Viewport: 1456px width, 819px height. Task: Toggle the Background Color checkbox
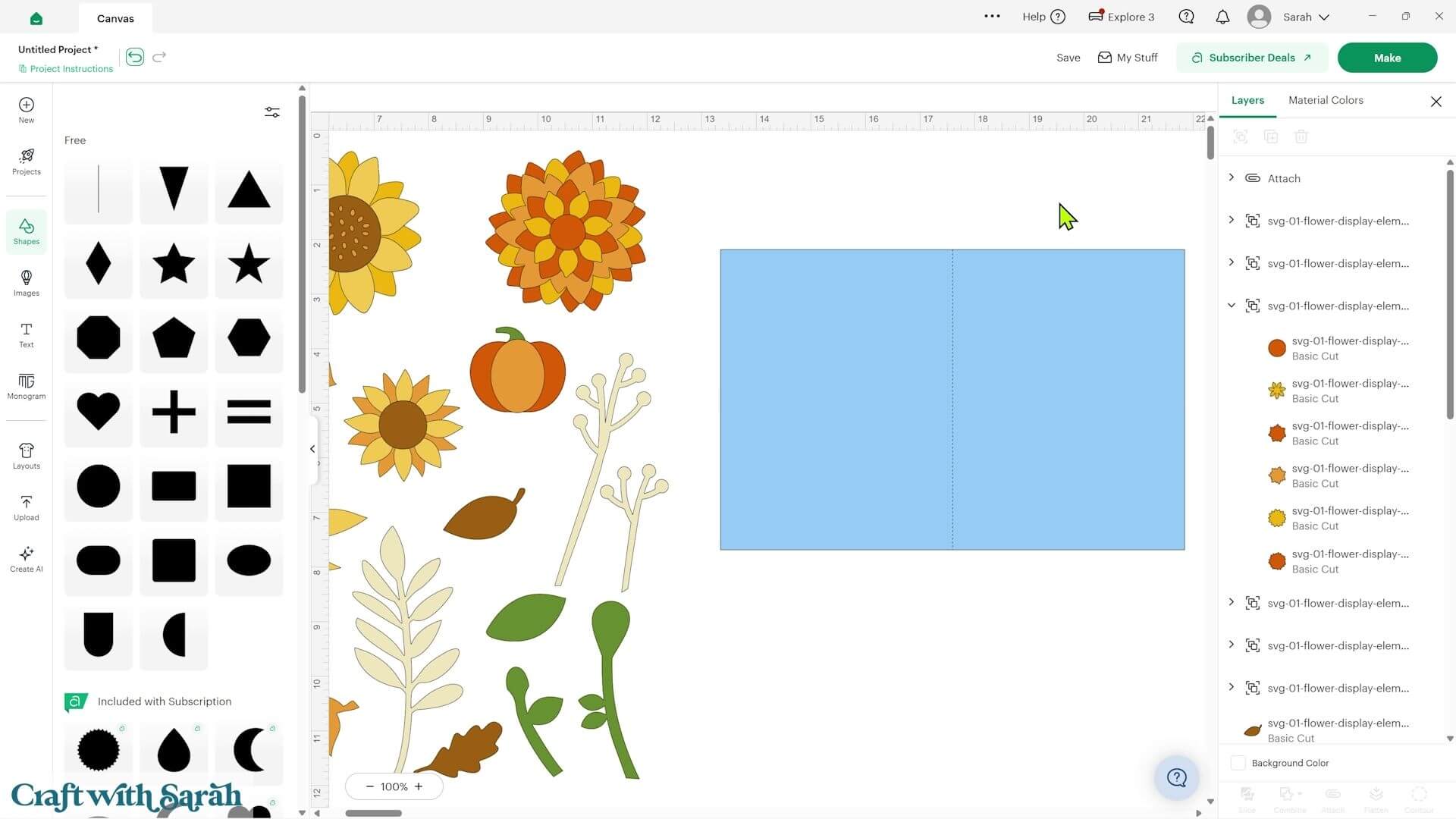[1238, 763]
